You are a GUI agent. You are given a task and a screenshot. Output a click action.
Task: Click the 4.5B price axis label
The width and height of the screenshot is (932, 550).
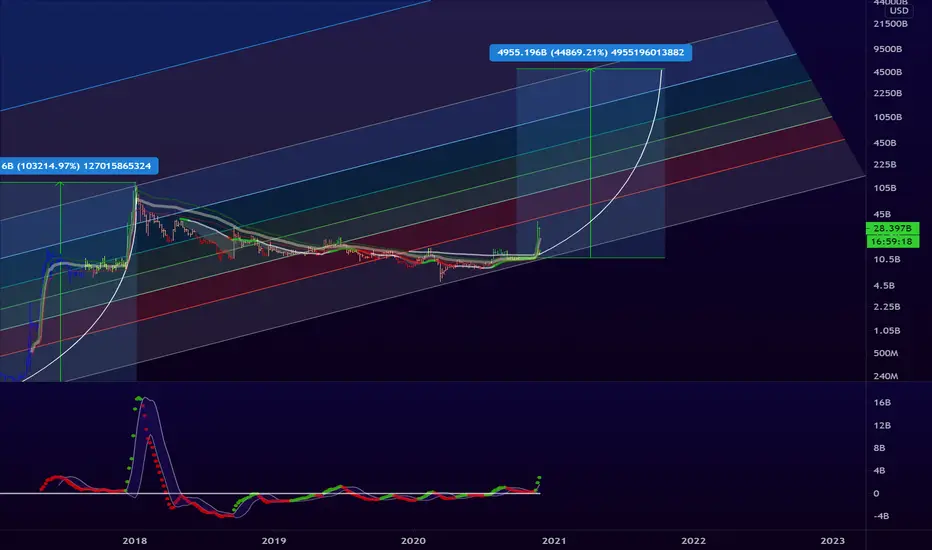(884, 285)
